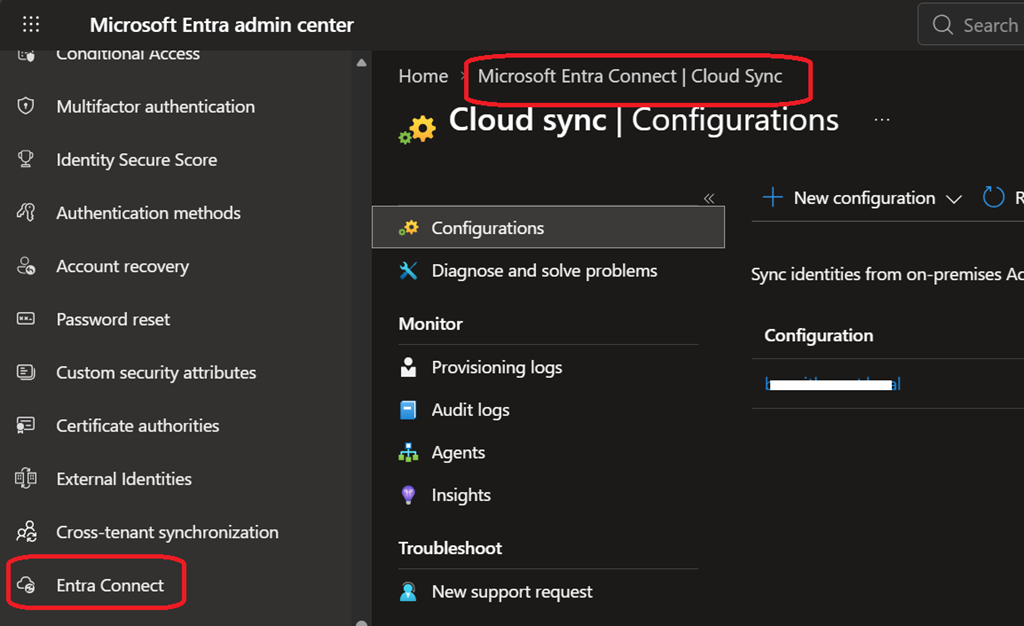Click the Account recovery icon

pos(26,266)
